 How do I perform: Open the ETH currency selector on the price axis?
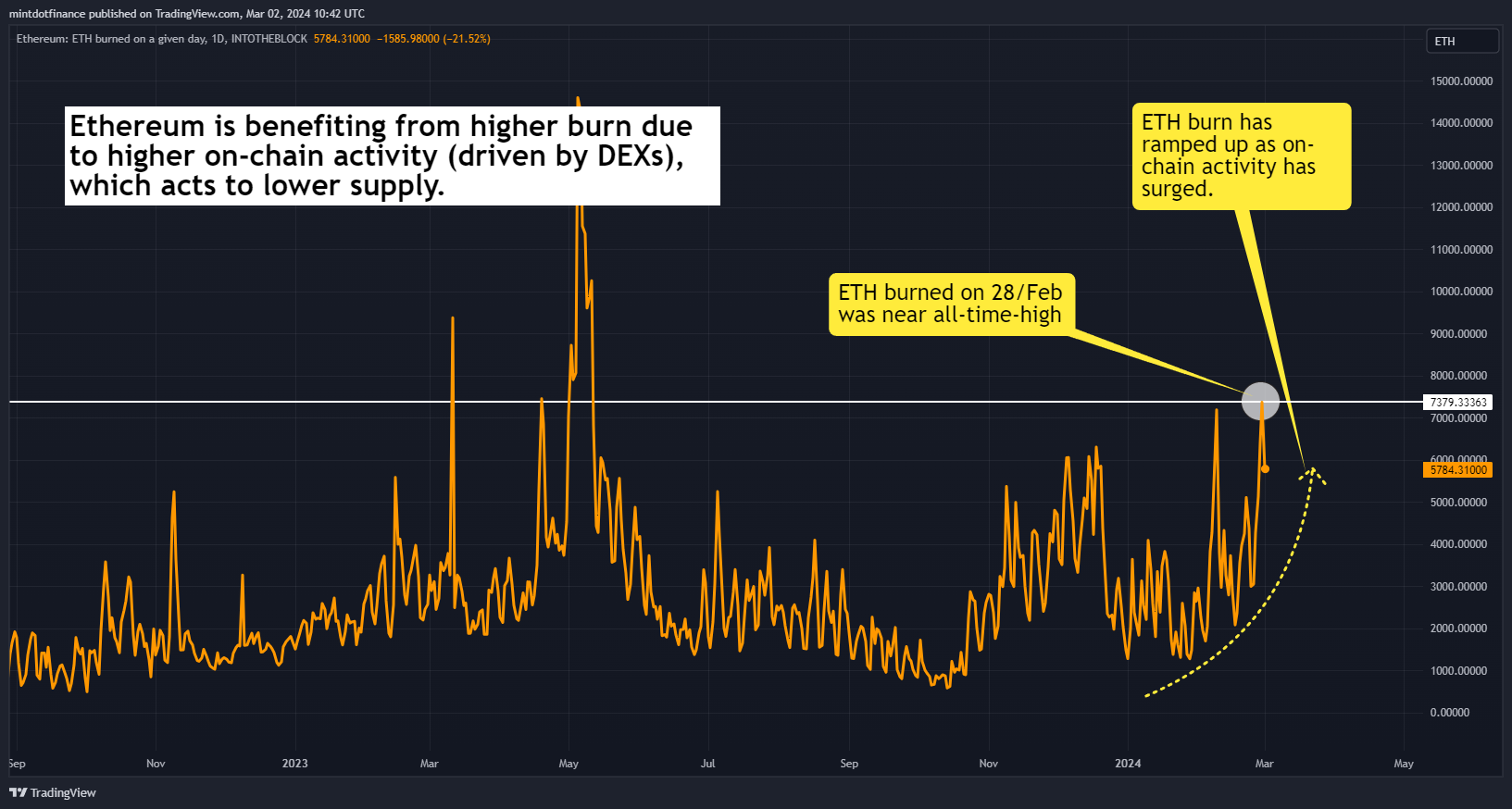coord(1463,41)
